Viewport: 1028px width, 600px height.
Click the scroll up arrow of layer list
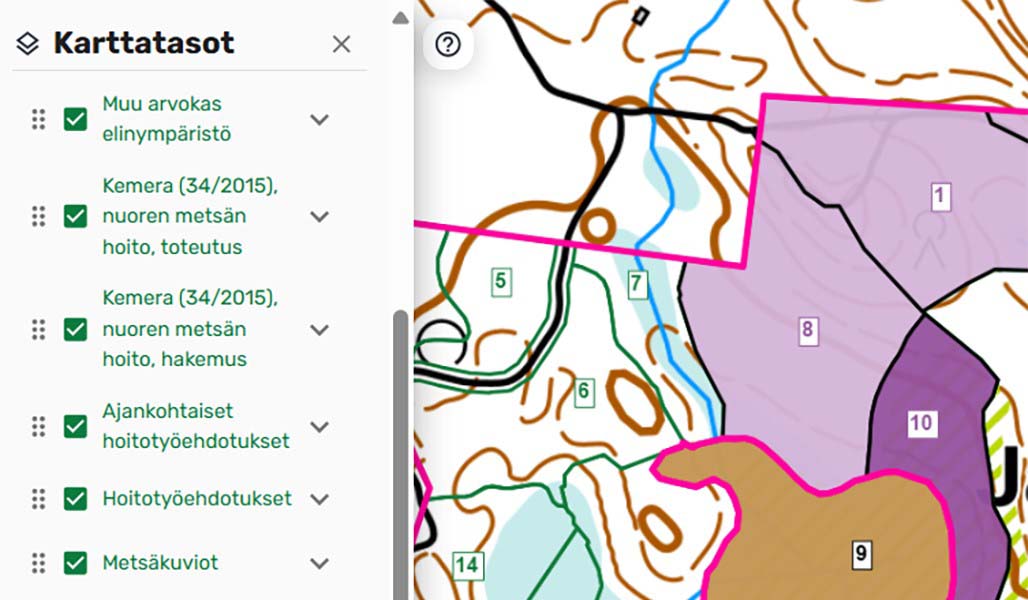400,18
